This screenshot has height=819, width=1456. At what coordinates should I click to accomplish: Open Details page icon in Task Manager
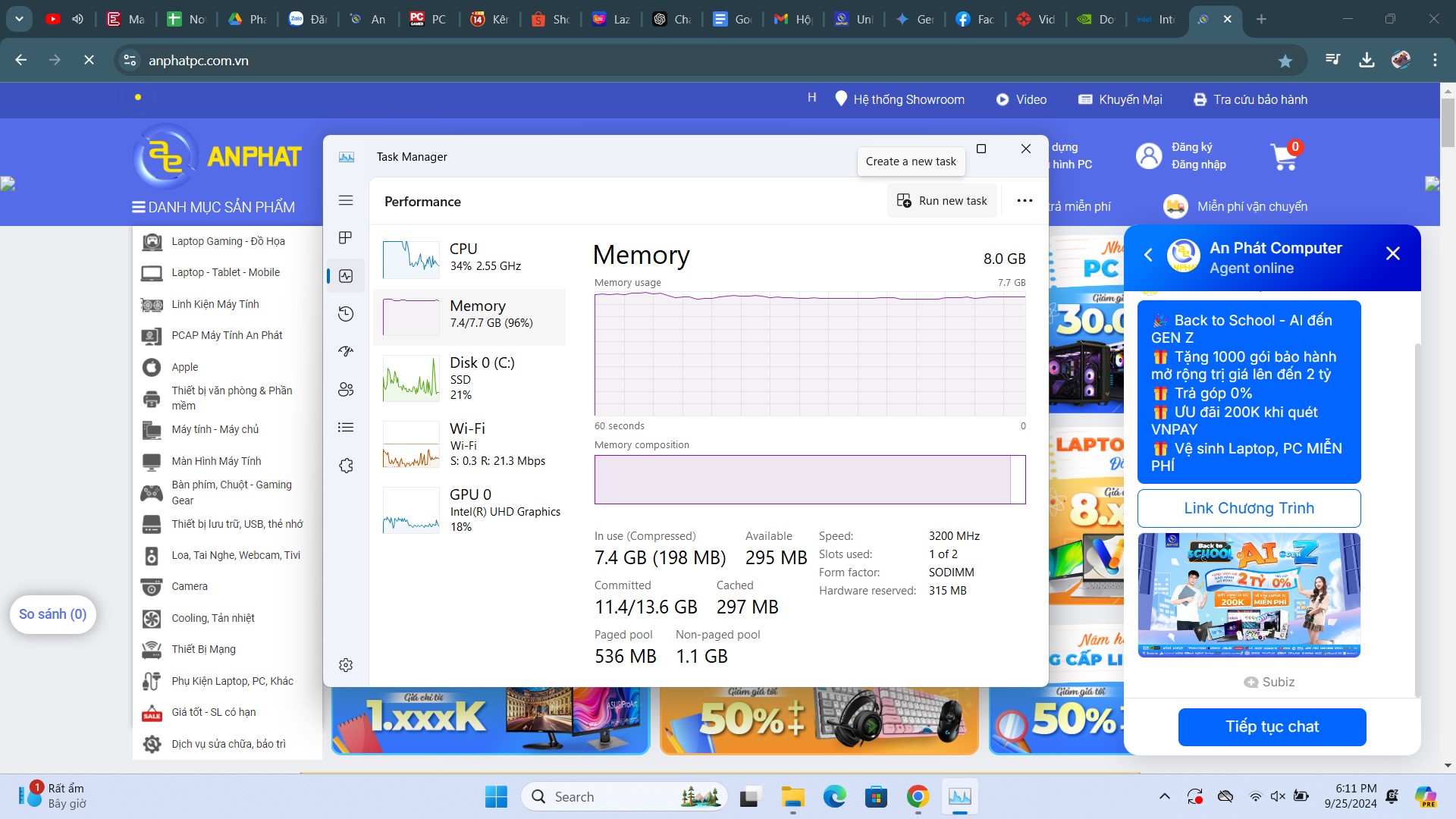[x=346, y=428]
